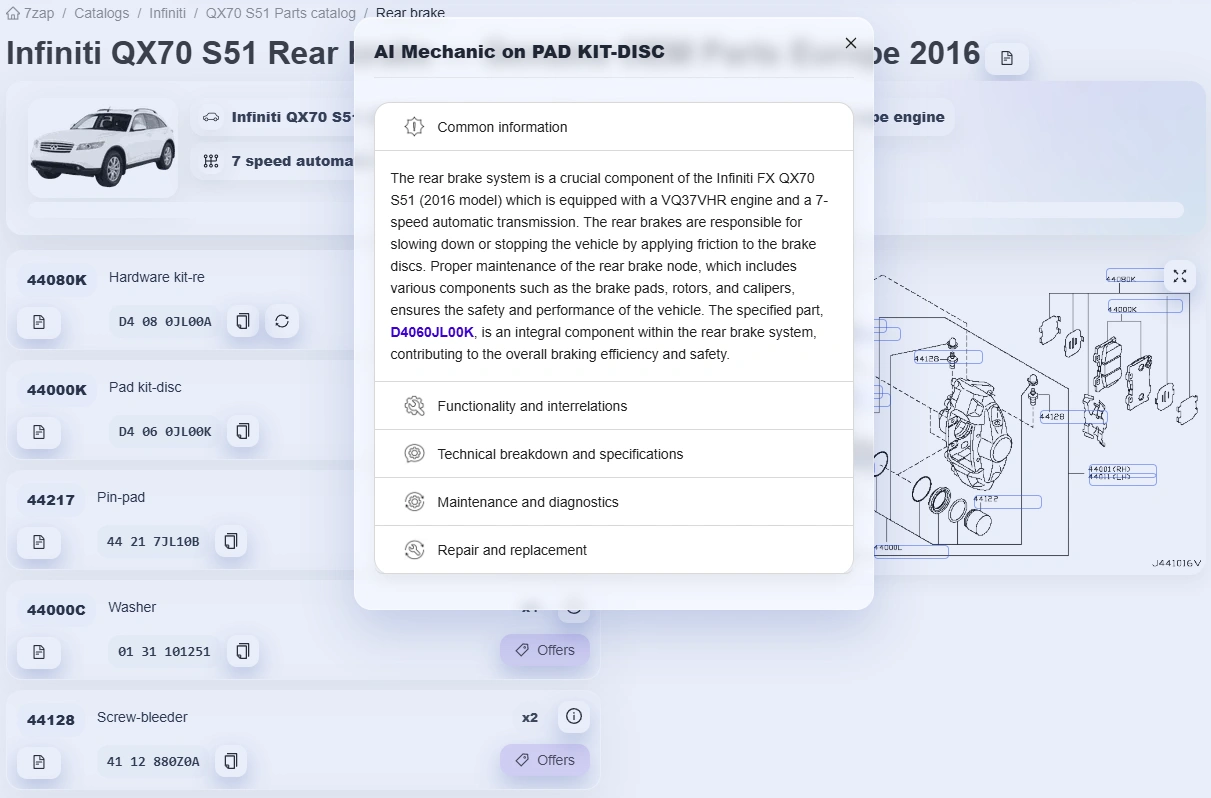Copy part number 01 31 101251

[x=243, y=651]
